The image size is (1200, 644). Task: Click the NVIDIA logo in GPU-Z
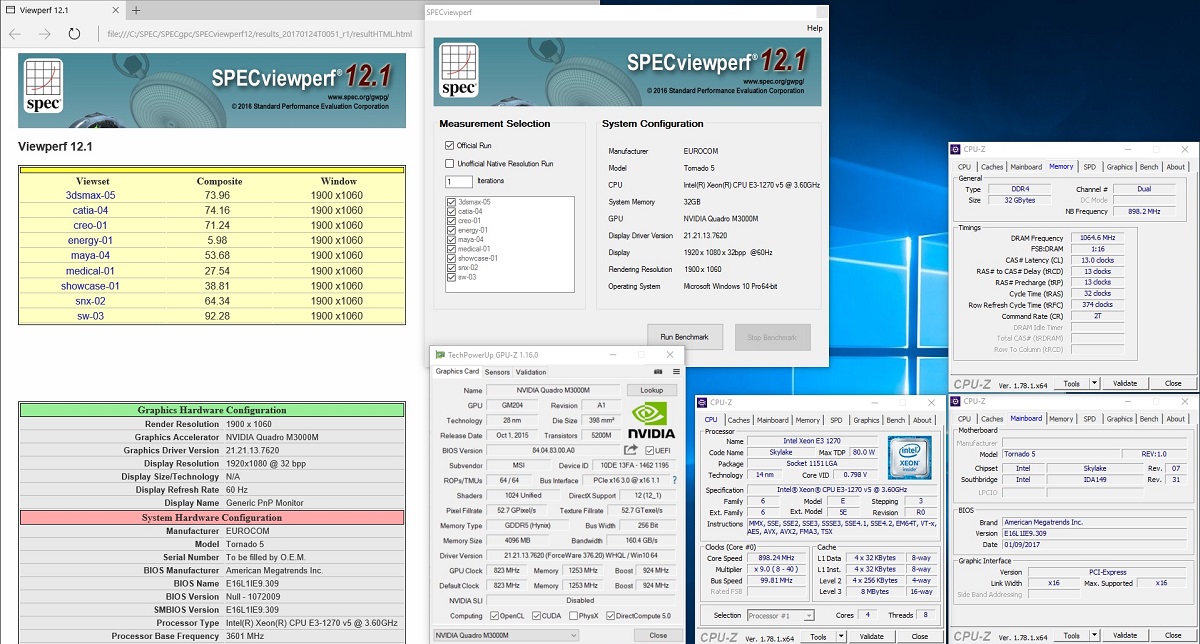[650, 420]
